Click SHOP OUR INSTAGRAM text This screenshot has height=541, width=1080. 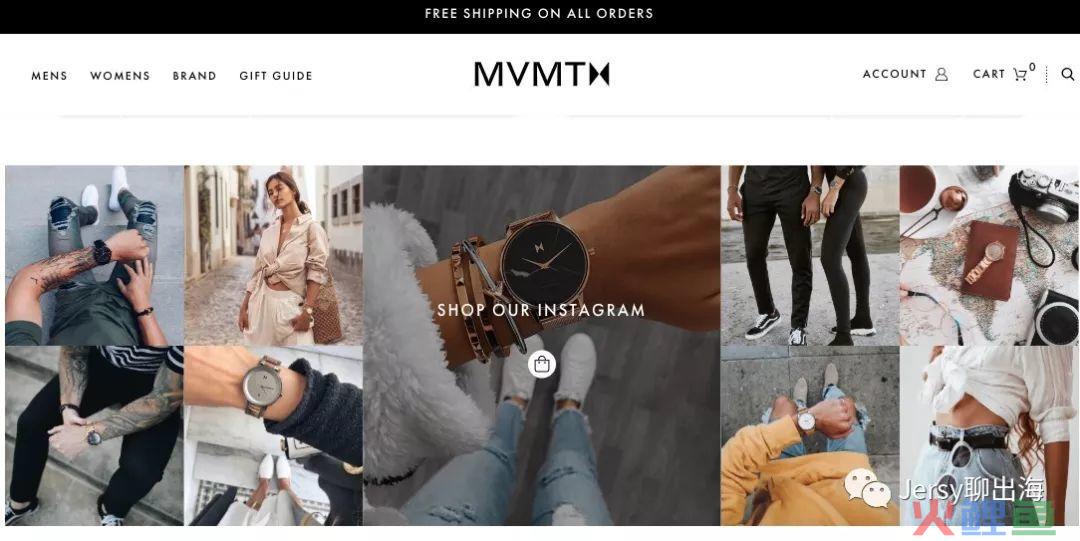pos(541,310)
